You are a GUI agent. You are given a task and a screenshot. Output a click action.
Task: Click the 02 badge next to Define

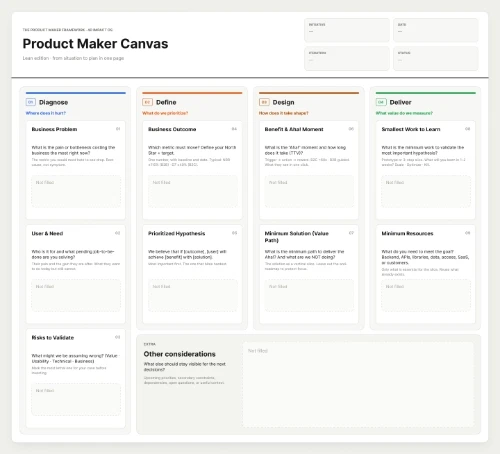pos(147,102)
